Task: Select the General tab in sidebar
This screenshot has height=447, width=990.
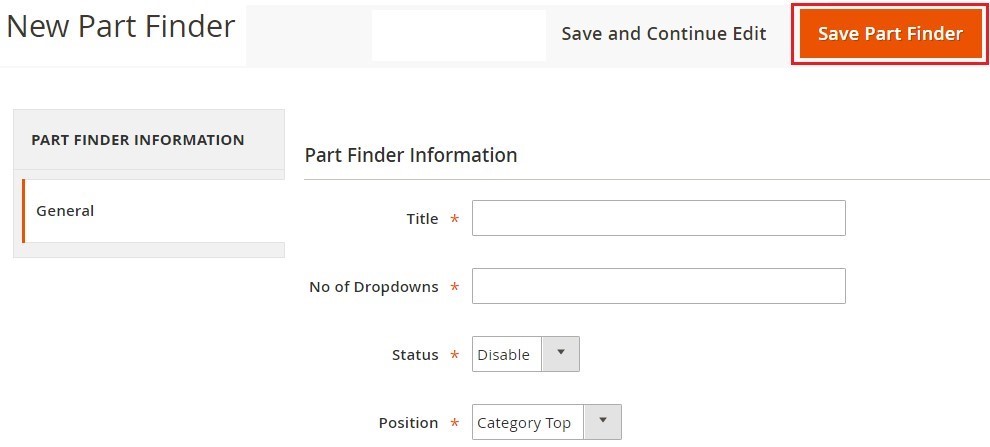Action: tap(65, 211)
